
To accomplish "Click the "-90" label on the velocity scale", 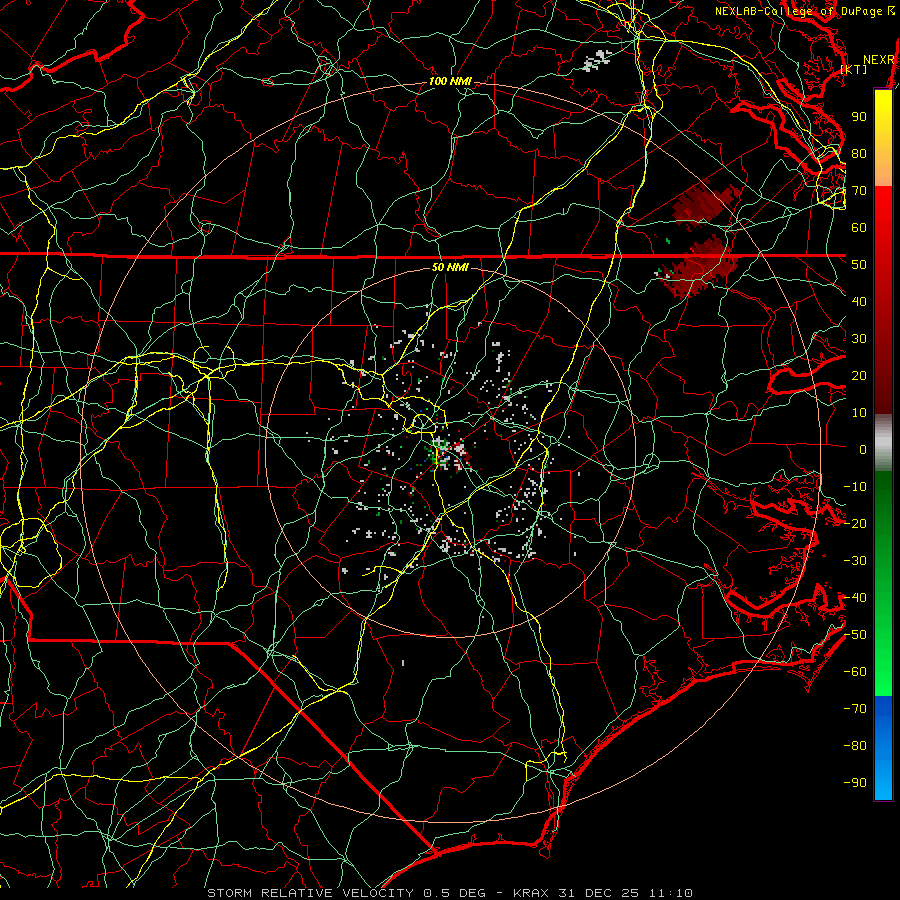I will [855, 782].
